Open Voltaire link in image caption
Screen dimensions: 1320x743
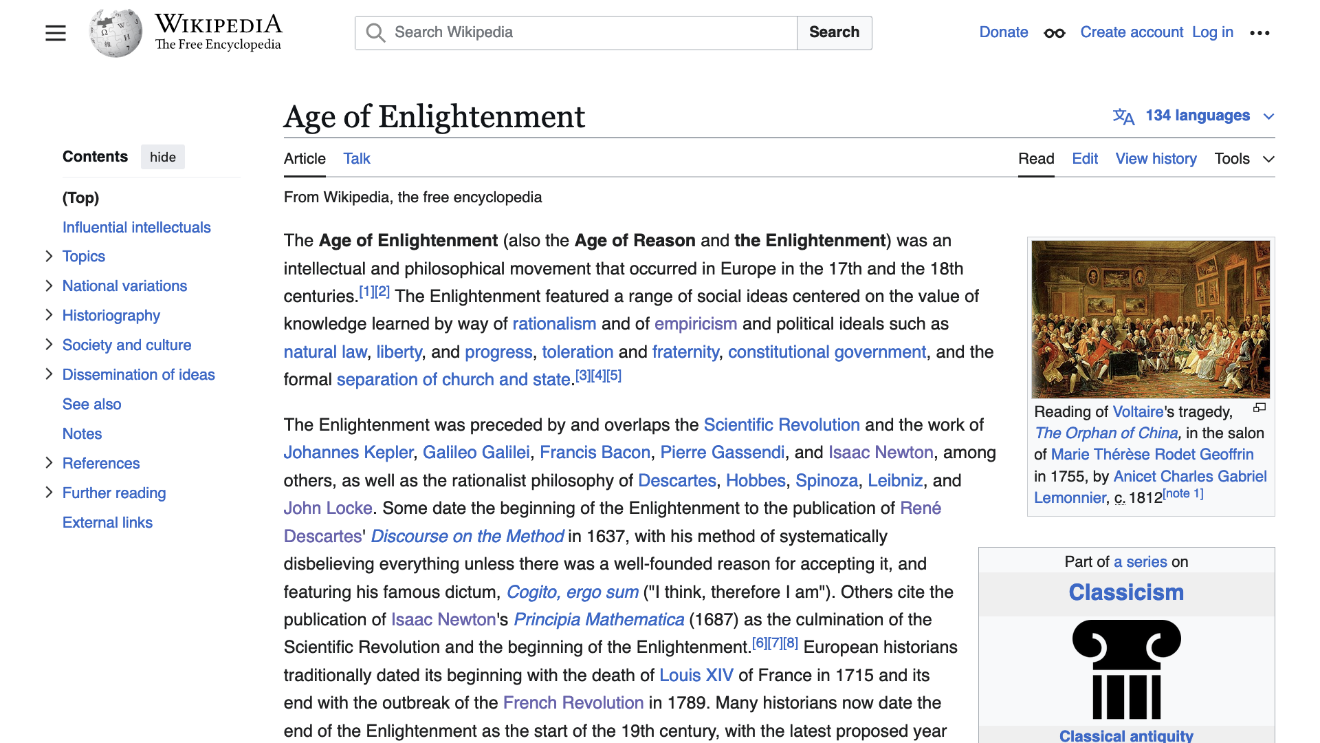coord(1138,412)
